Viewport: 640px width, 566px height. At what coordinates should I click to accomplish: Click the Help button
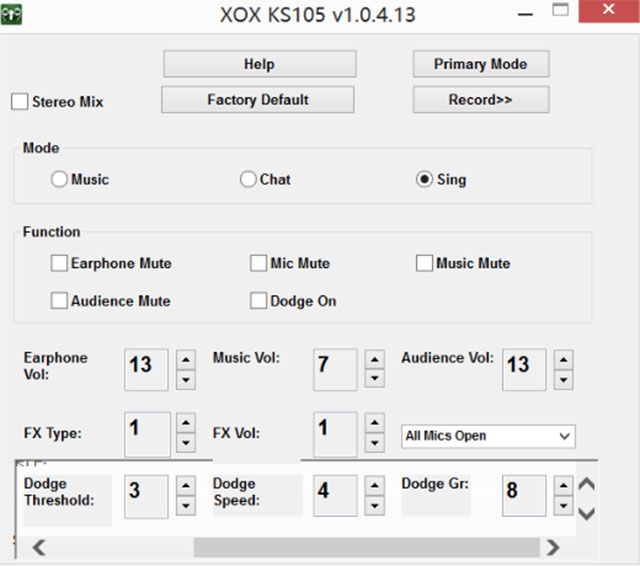click(260, 64)
